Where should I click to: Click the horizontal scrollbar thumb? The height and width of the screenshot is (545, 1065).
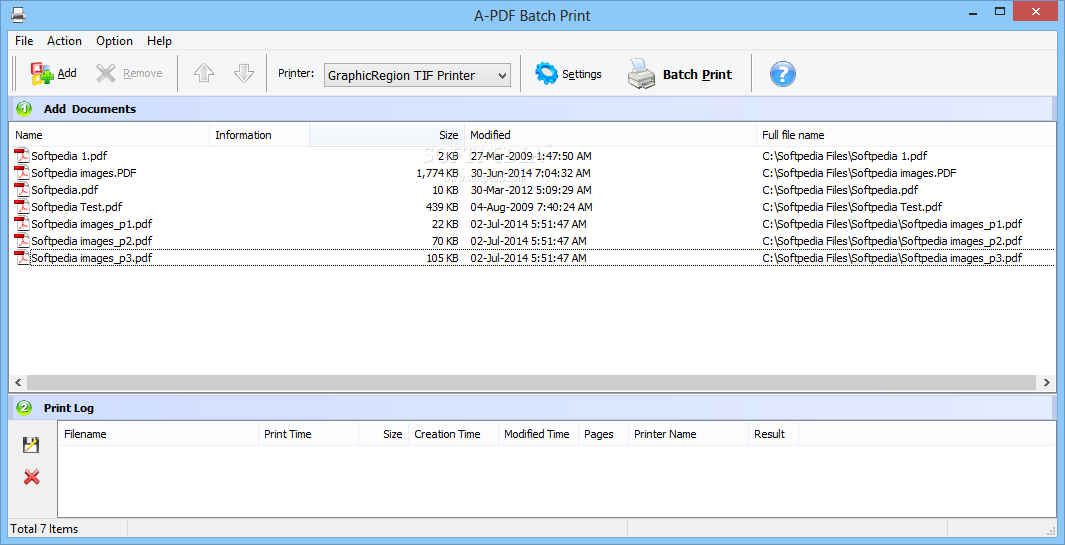coord(532,383)
